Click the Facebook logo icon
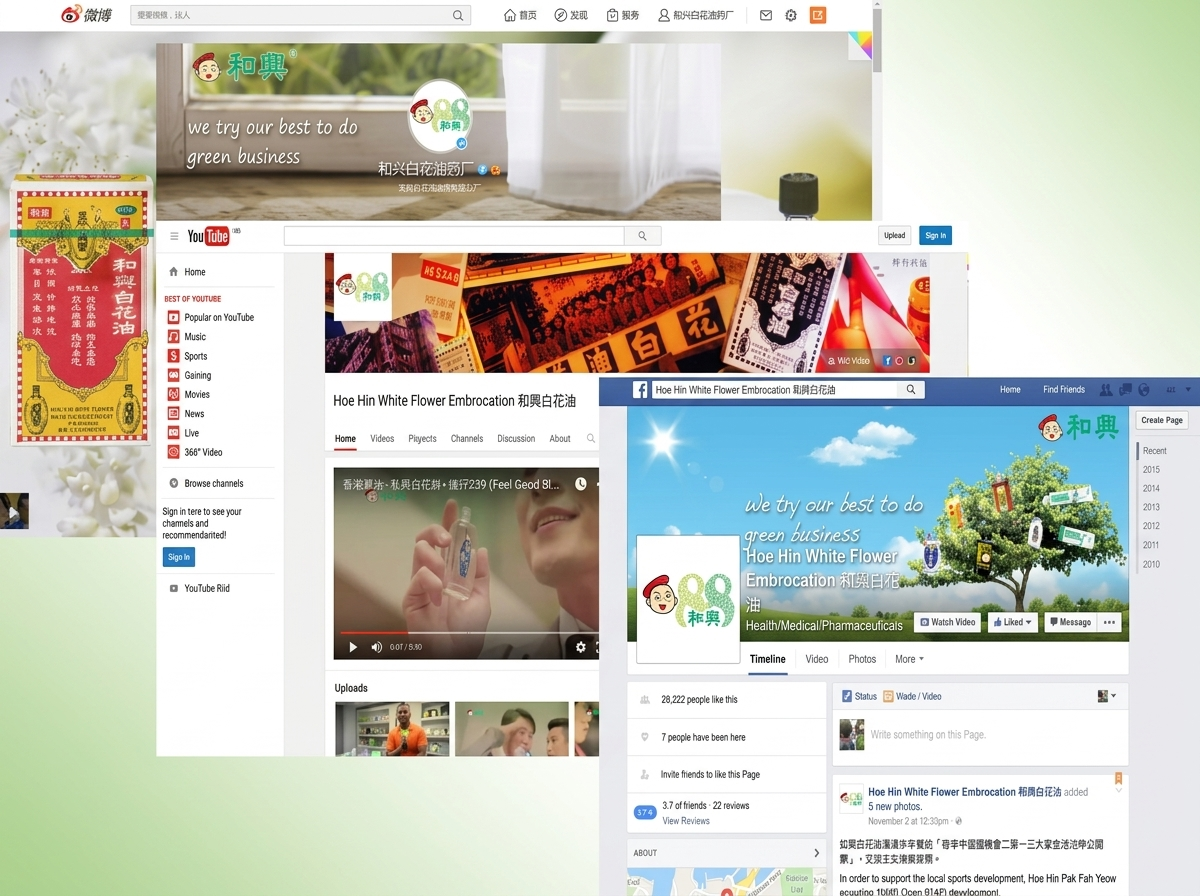The image size is (1200, 896). click(640, 390)
